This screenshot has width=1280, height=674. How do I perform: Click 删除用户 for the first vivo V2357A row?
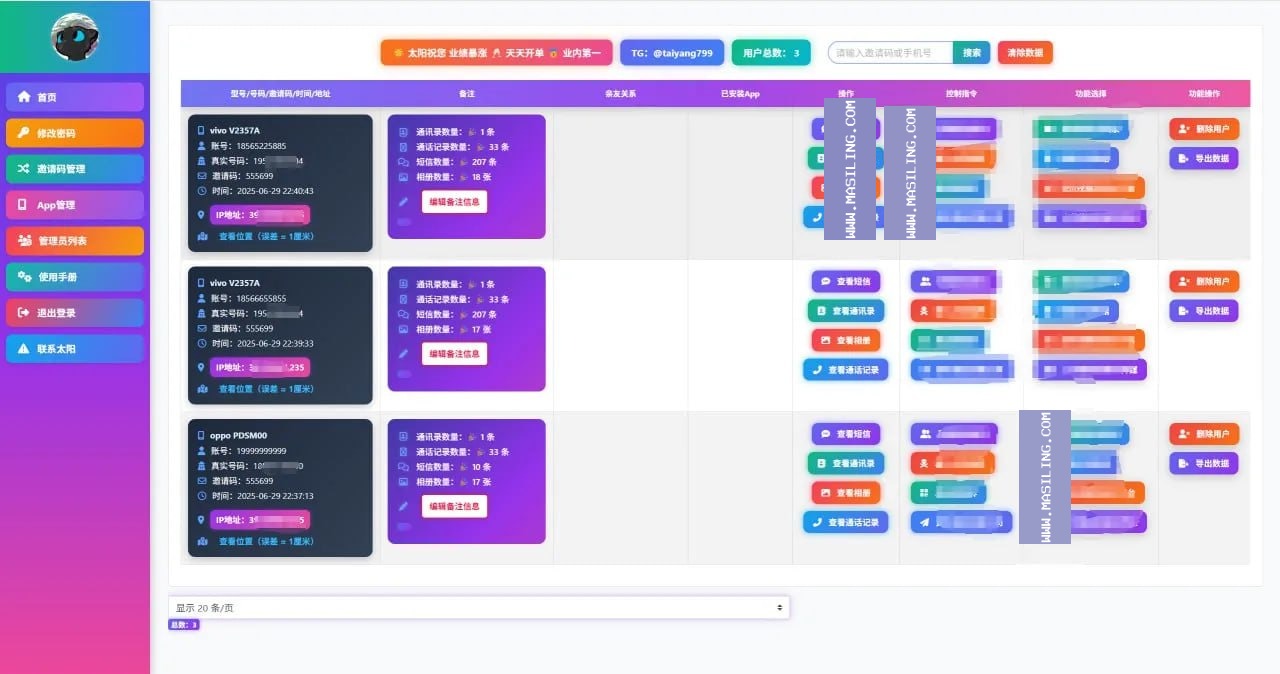[x=1204, y=129]
